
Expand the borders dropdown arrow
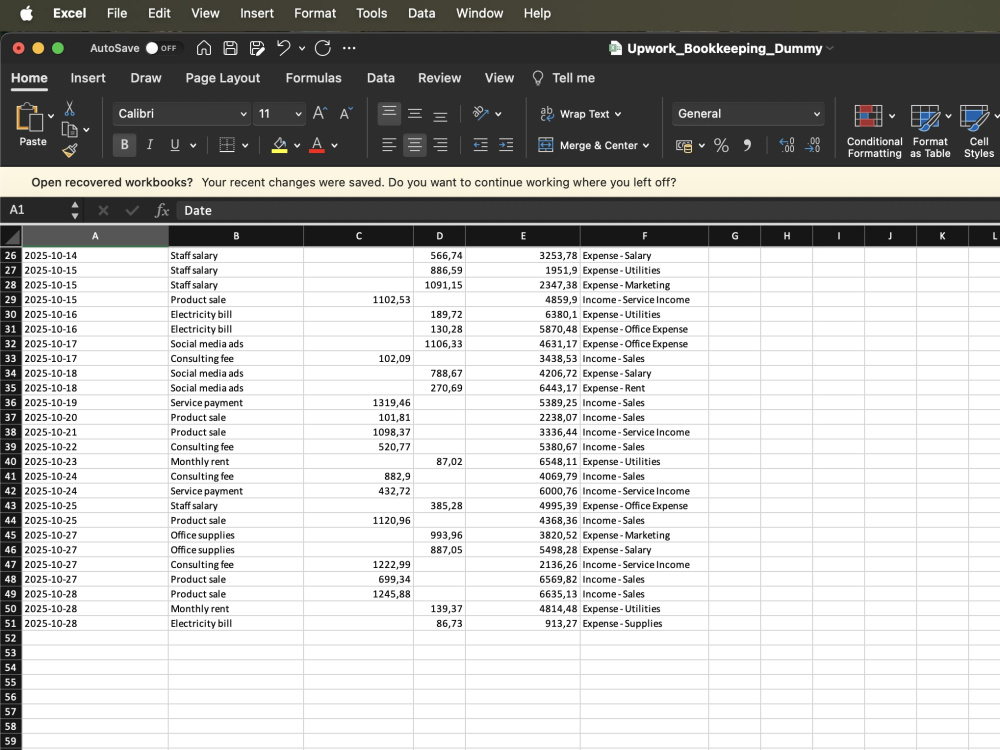[x=245, y=145]
